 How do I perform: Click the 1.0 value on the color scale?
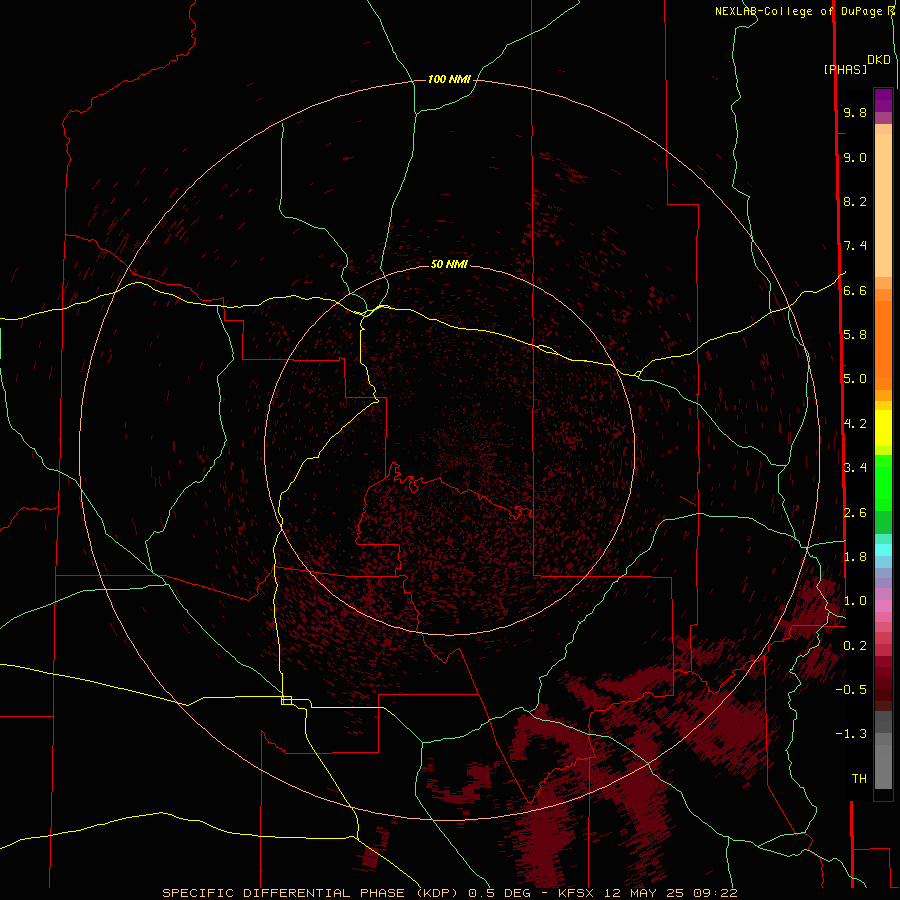click(855, 601)
